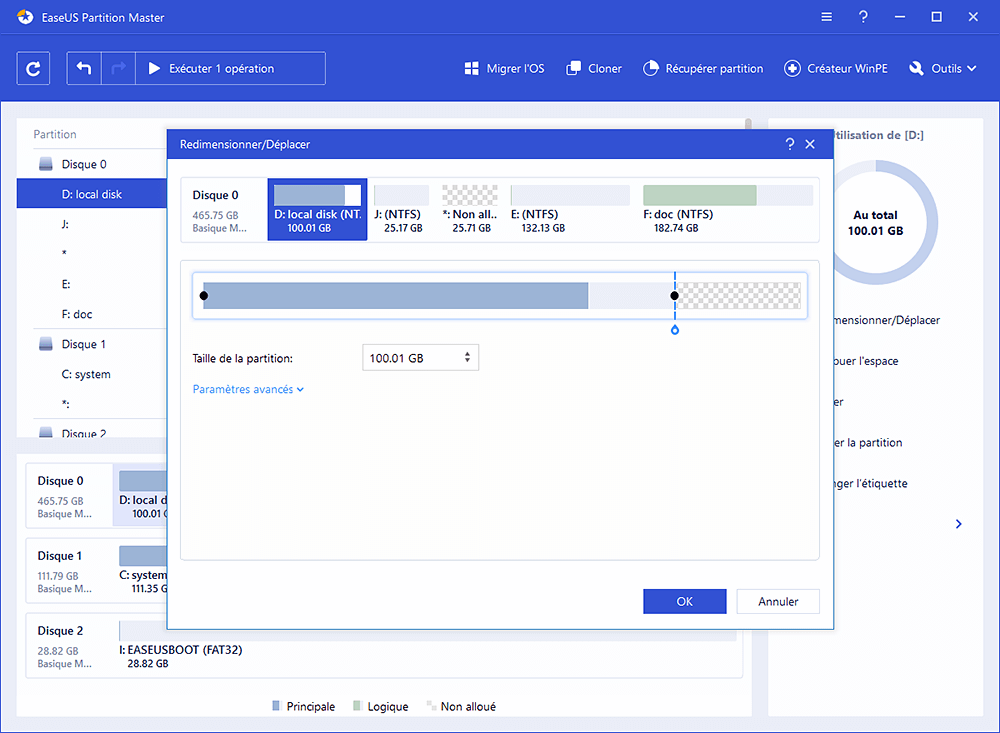Expand the Outils dropdown menu
Image resolution: width=1000 pixels, height=733 pixels.
(943, 68)
